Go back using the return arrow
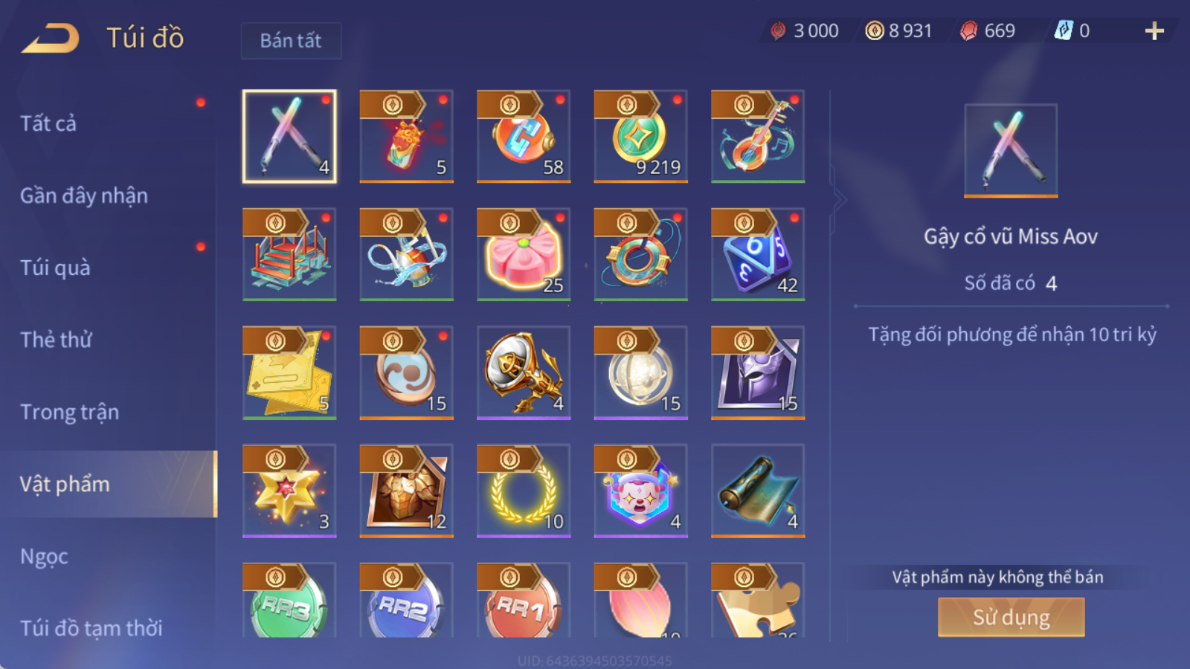The image size is (1190, 669). [50, 37]
